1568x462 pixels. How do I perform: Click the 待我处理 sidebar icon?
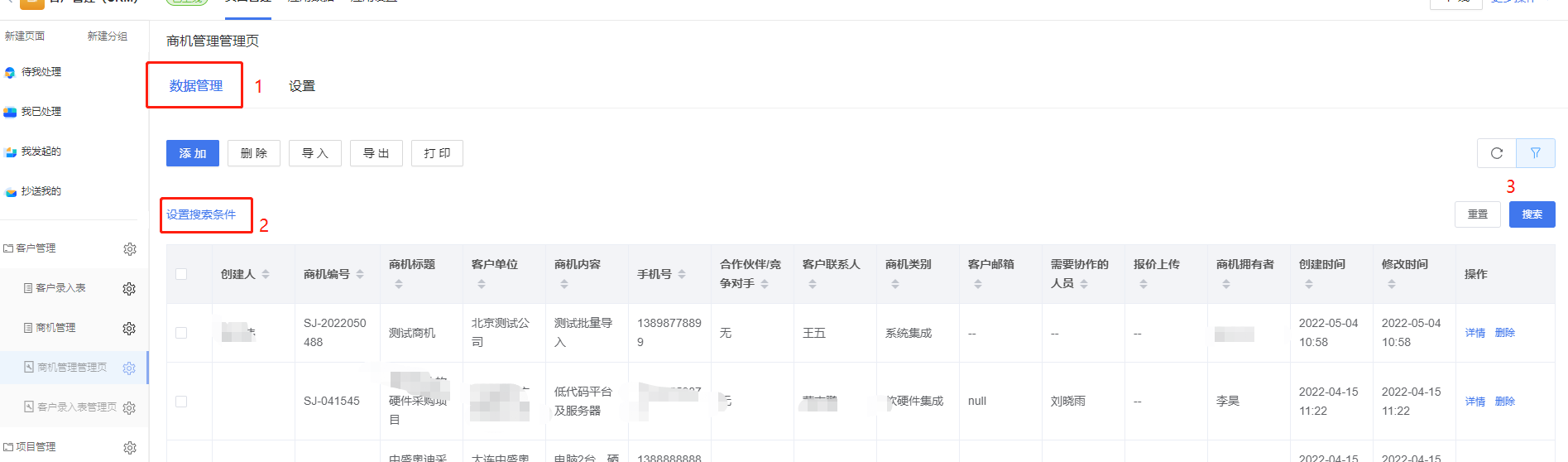10,73
